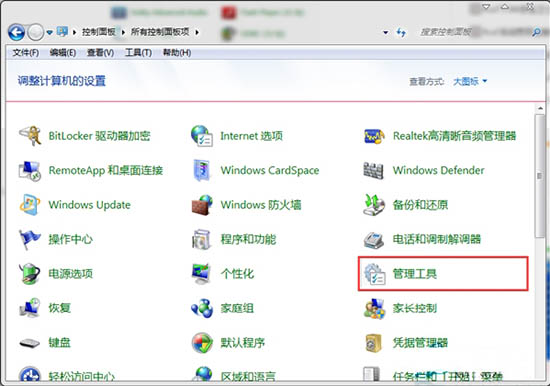The width and height of the screenshot is (550, 386).
Task: Open the Internet 选项 globe icon
Action: [202, 136]
